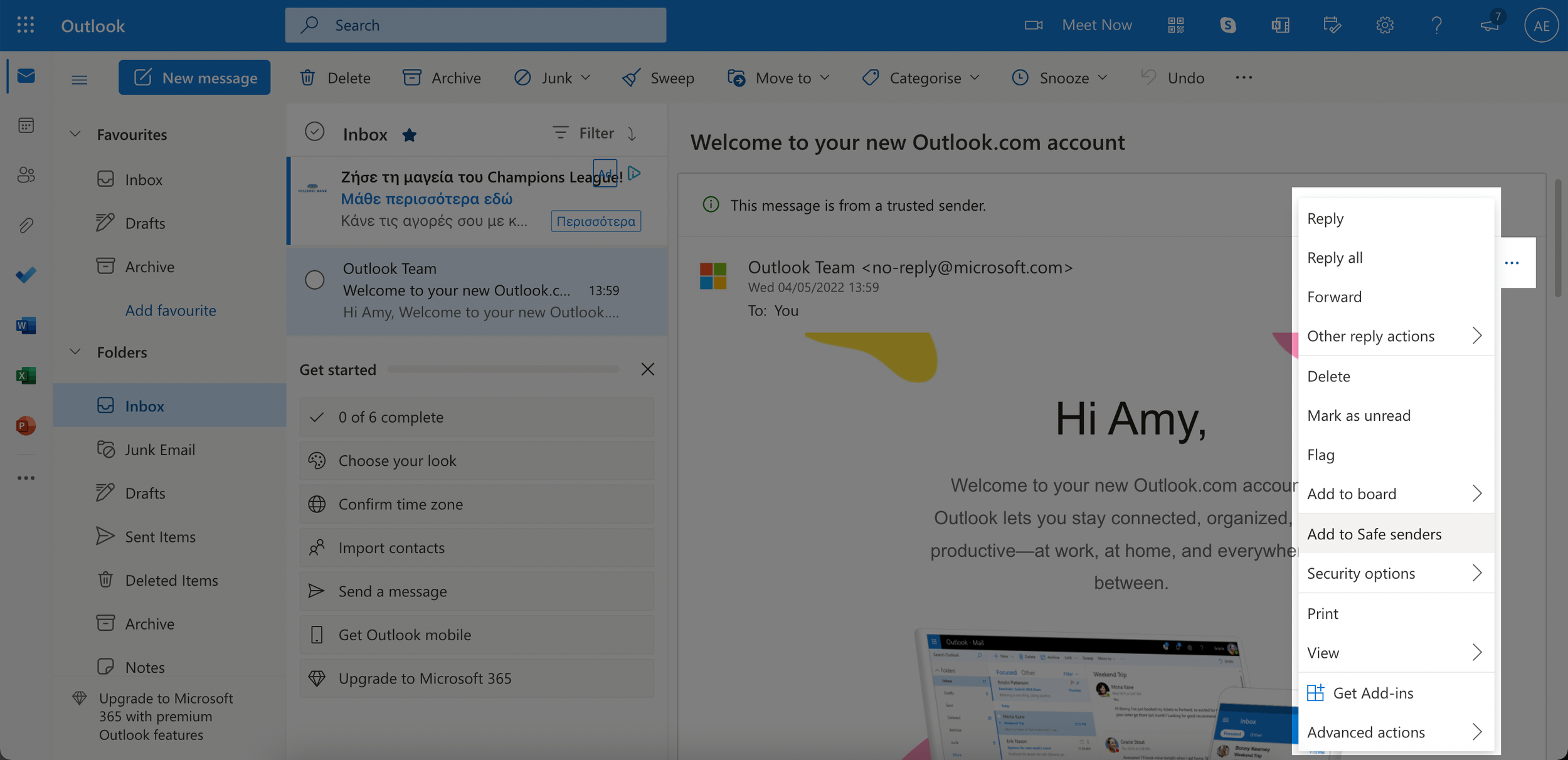Collapse the Favourites folder group
This screenshot has height=760, width=1568.
(x=75, y=134)
